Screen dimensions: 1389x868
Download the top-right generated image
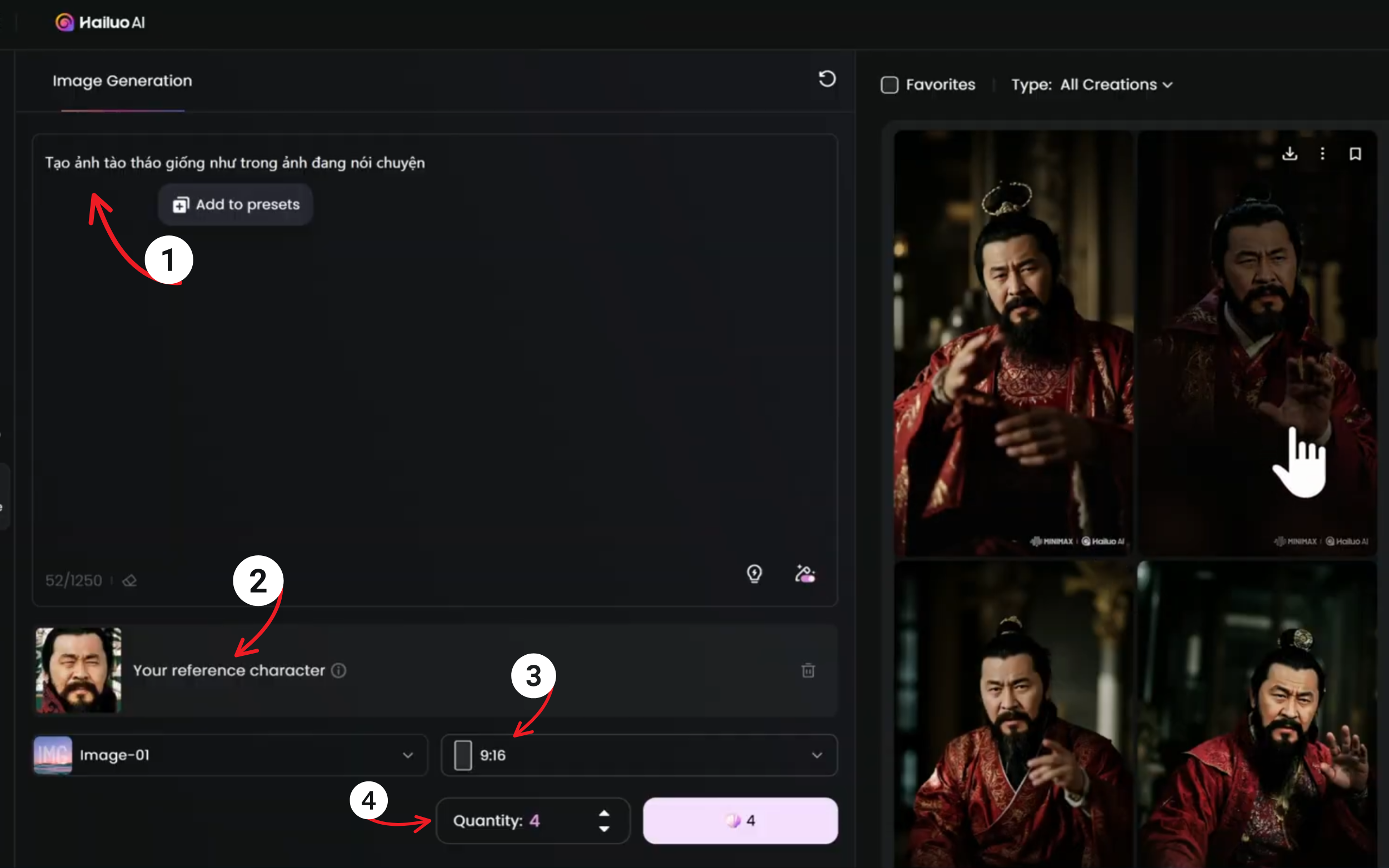point(1290,153)
